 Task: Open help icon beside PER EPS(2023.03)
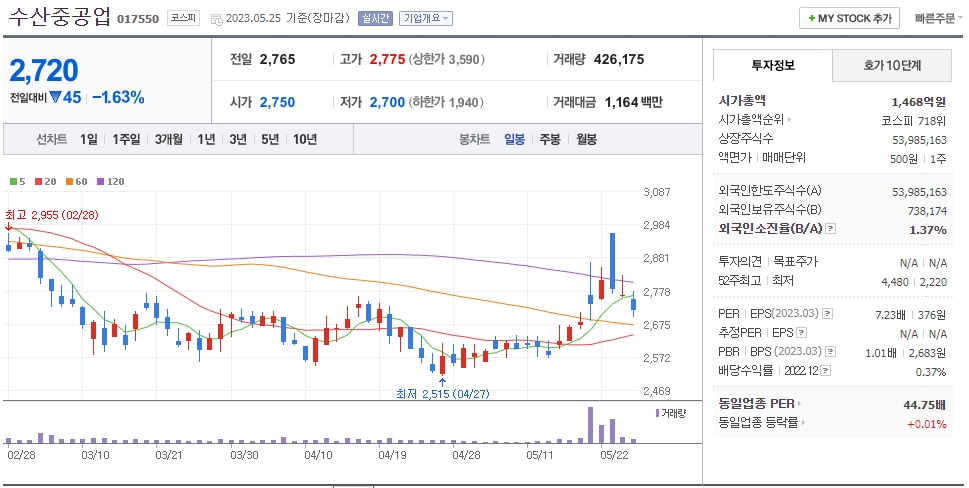827,314
